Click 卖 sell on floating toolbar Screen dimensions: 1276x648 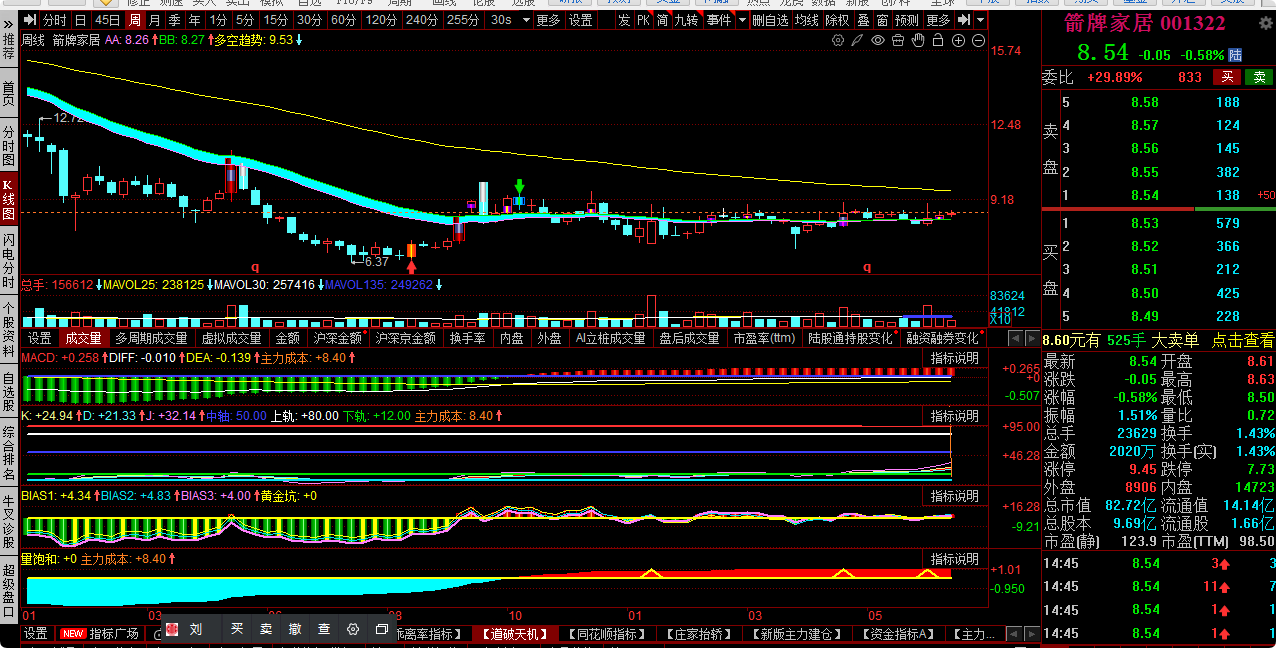tap(266, 629)
